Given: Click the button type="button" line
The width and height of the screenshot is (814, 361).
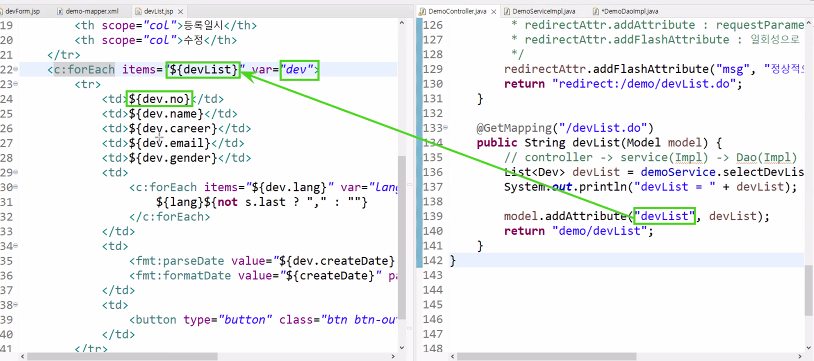Looking at the screenshot, I should tap(263, 319).
